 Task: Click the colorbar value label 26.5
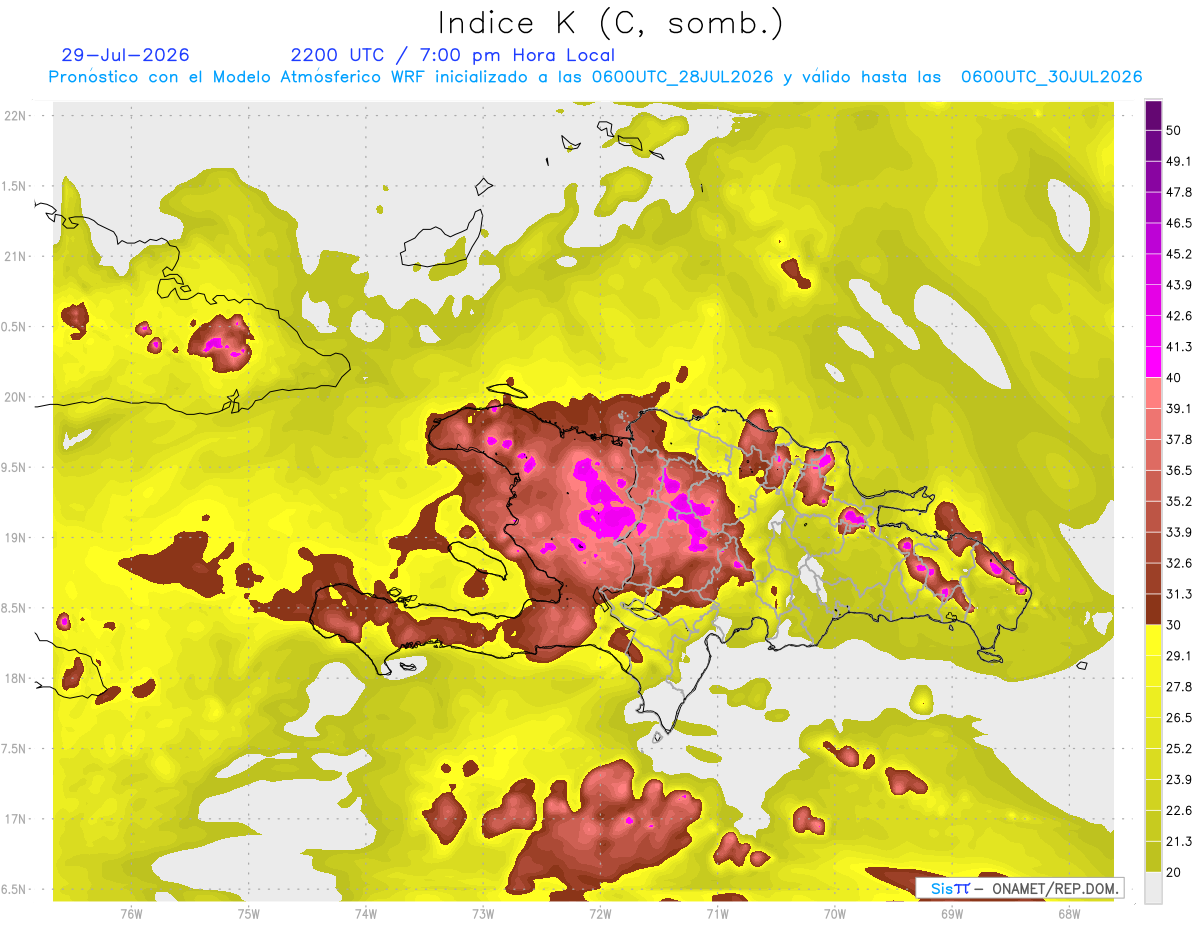click(1179, 718)
